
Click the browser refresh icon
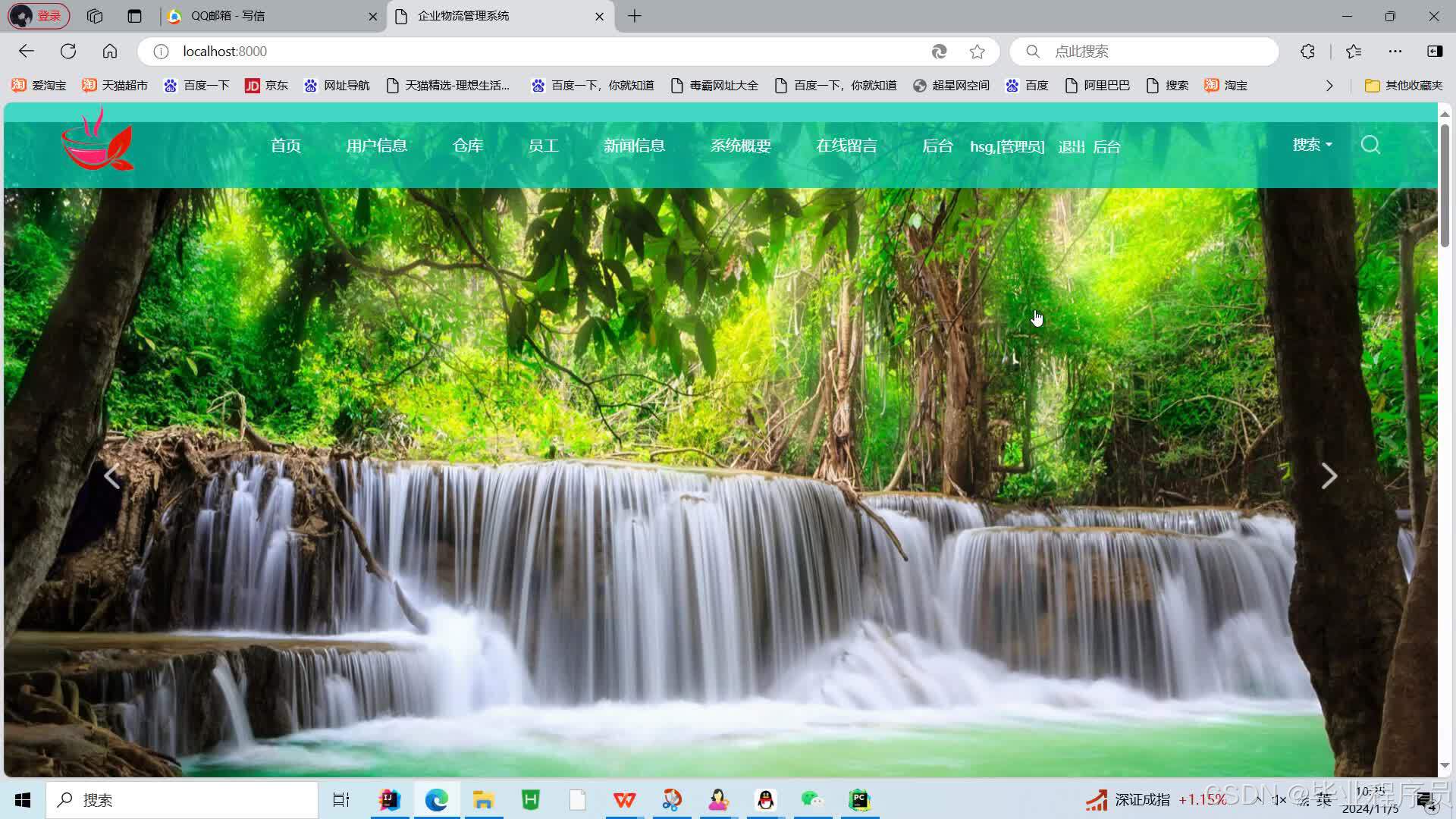click(68, 52)
